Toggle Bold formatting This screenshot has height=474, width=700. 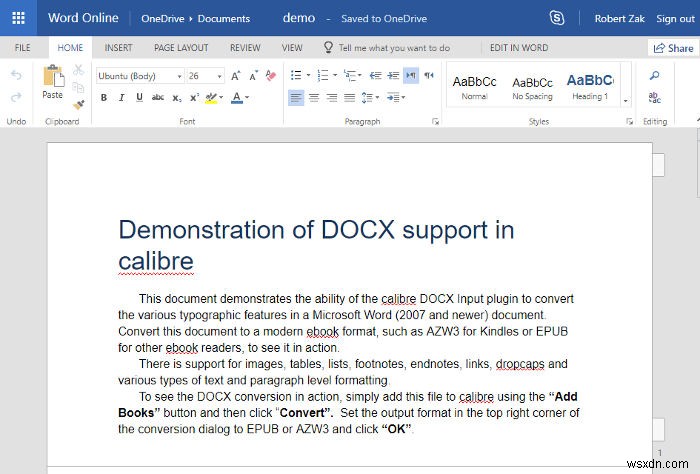coord(104,97)
